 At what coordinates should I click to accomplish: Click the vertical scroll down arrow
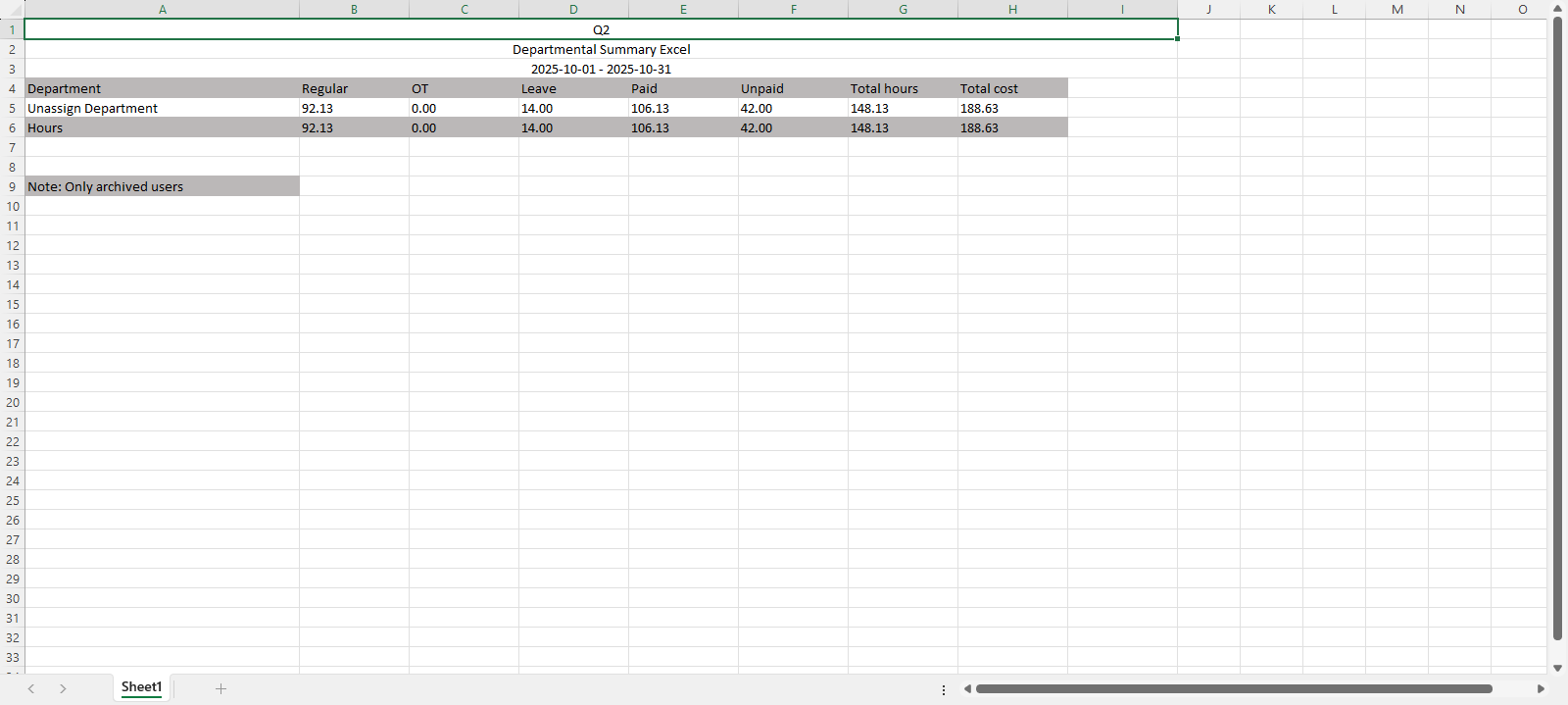1557,668
